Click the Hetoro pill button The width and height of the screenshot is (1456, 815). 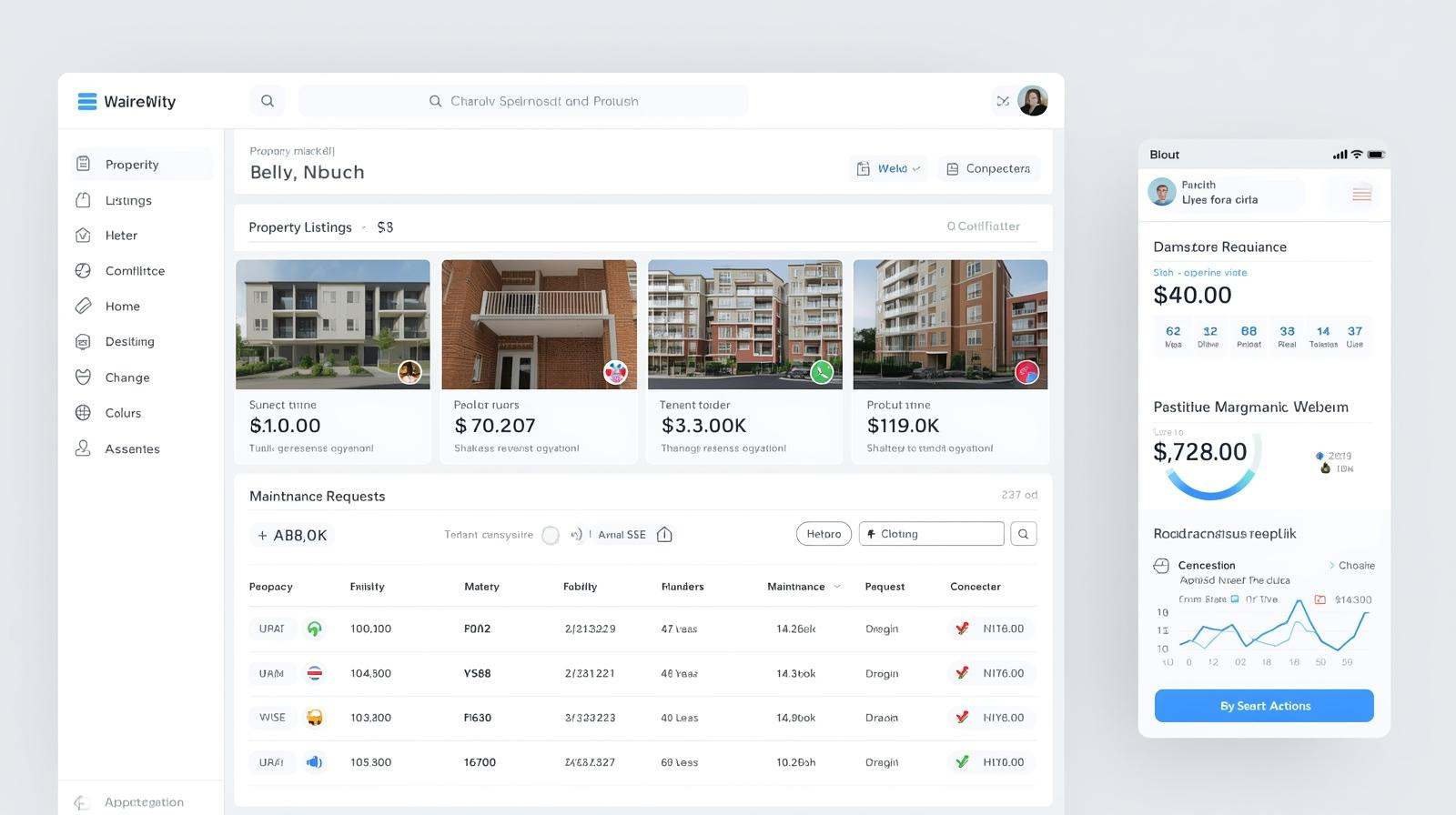click(x=824, y=534)
